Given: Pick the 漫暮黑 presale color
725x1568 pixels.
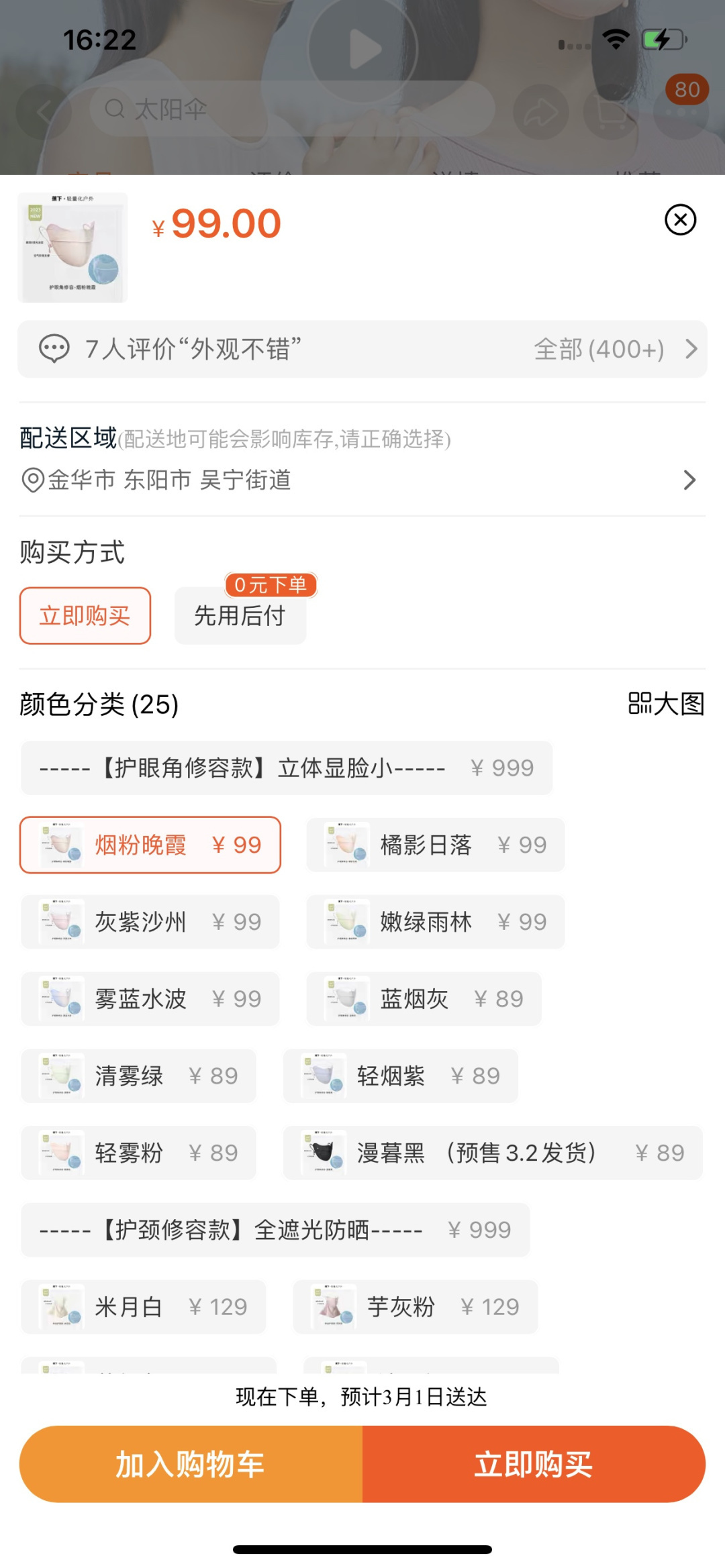Looking at the screenshot, I should (x=493, y=1153).
